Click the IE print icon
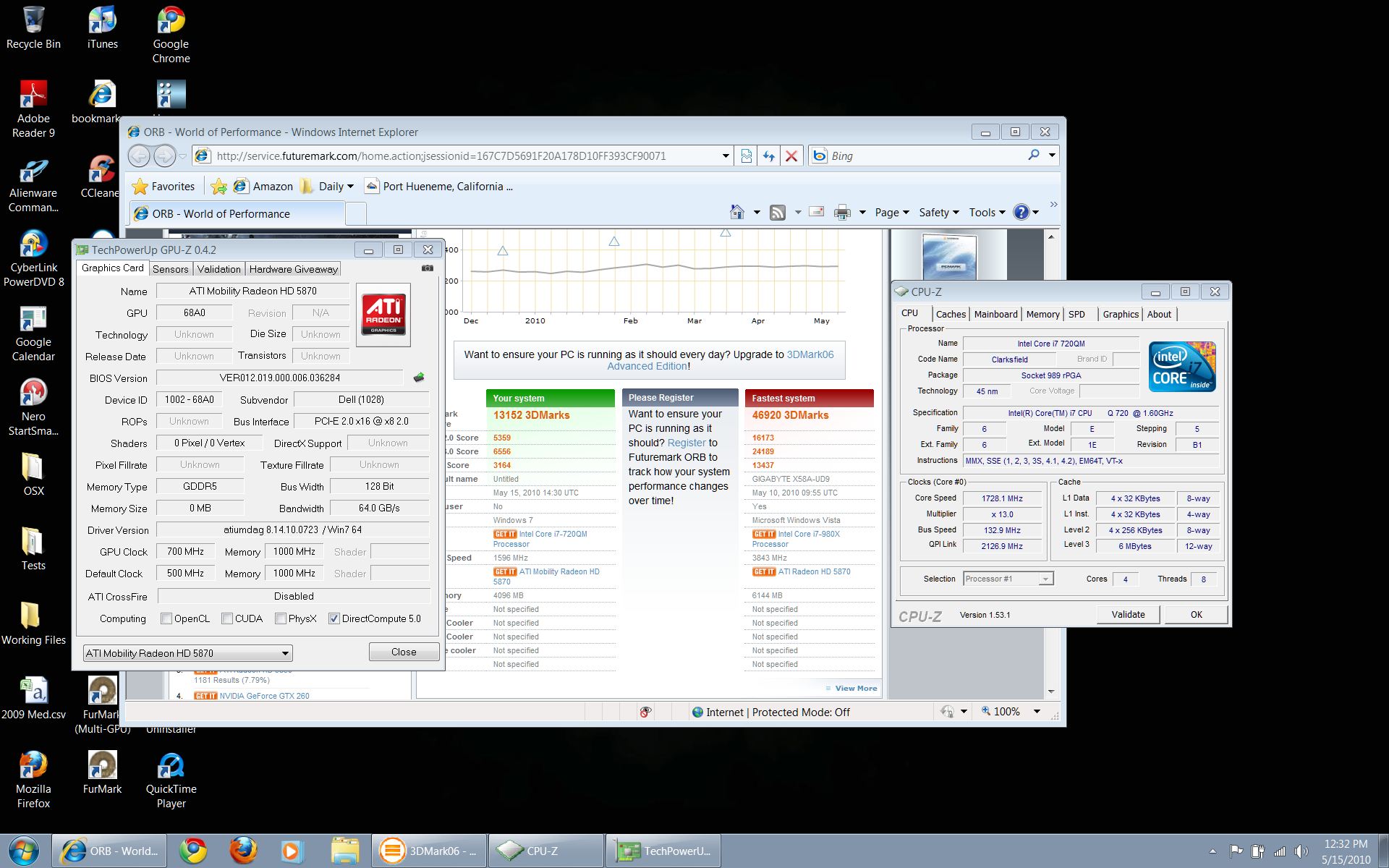The image size is (1389, 868). click(842, 212)
